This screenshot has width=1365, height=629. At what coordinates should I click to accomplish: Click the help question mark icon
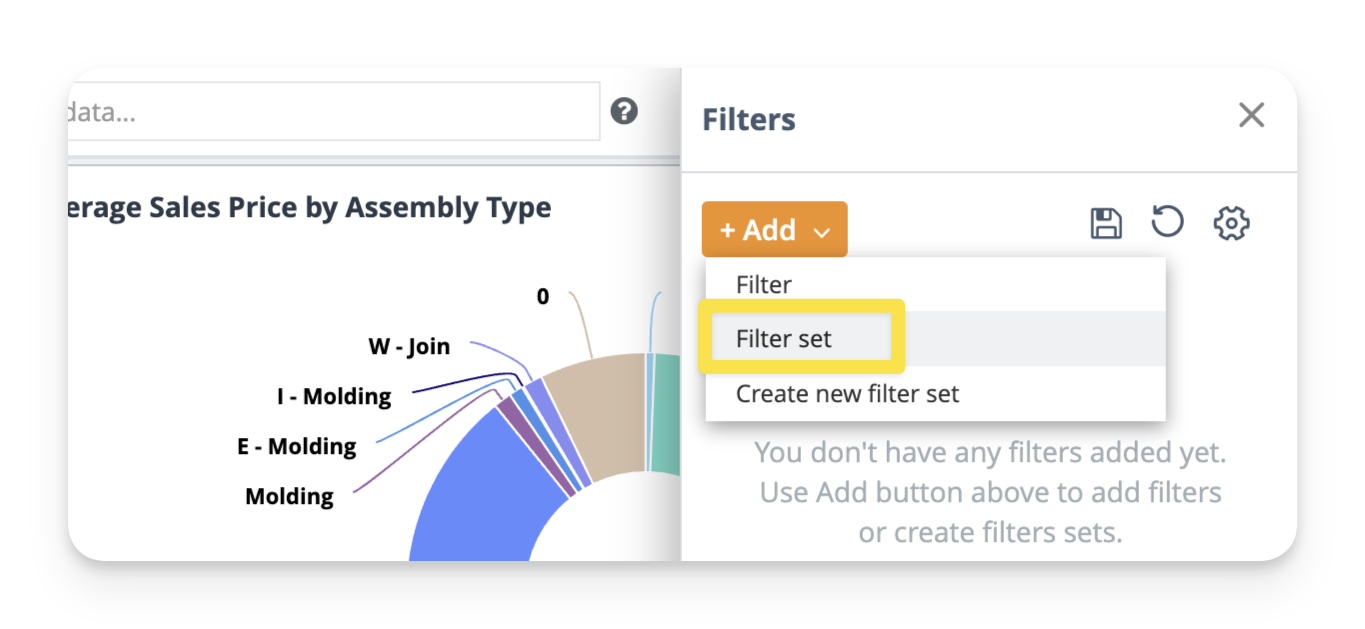click(624, 111)
